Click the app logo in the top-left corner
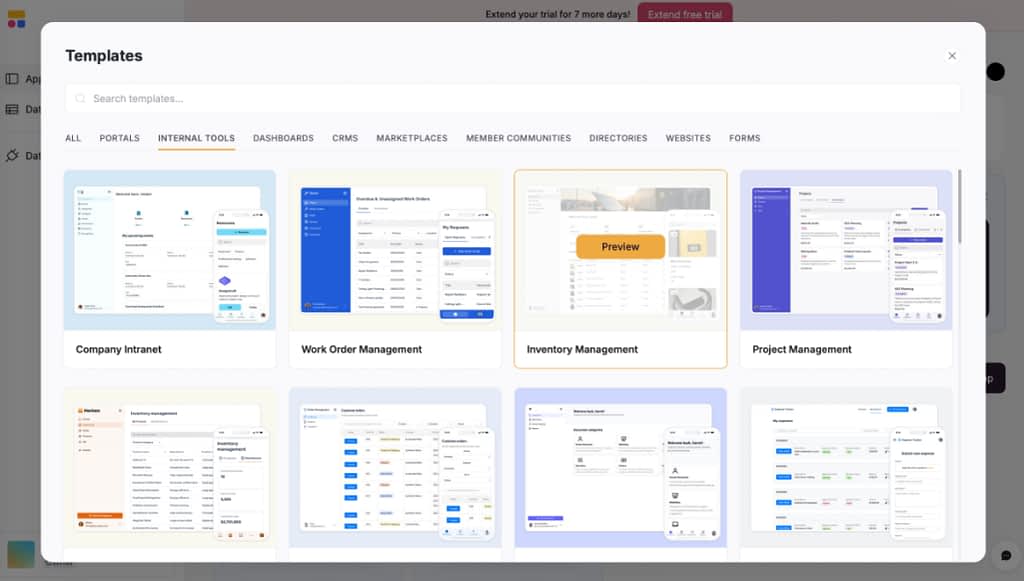The image size is (1024, 581). (x=16, y=19)
